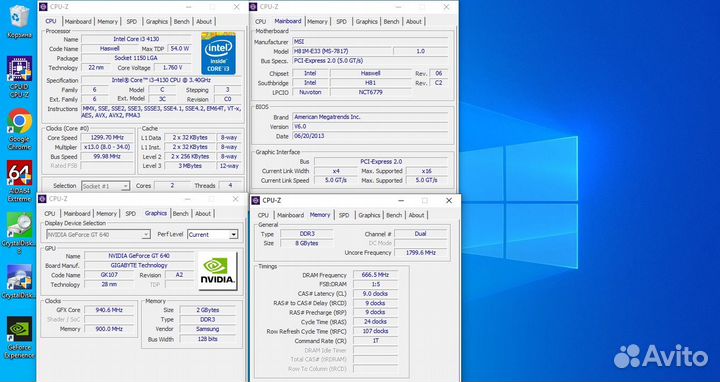This screenshot has height=382, width=720.
Task: Open SPD tab in Graphics window
Action: (131, 214)
